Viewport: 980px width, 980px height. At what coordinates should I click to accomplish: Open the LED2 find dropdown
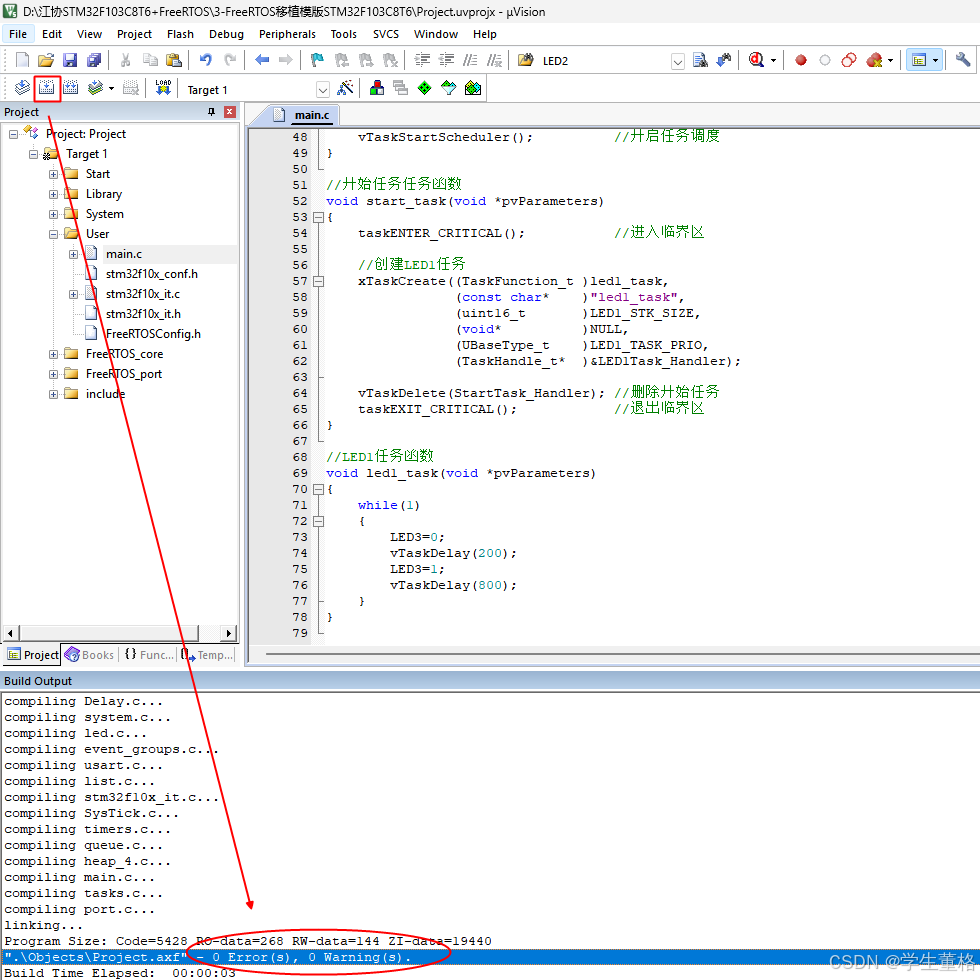tap(678, 61)
